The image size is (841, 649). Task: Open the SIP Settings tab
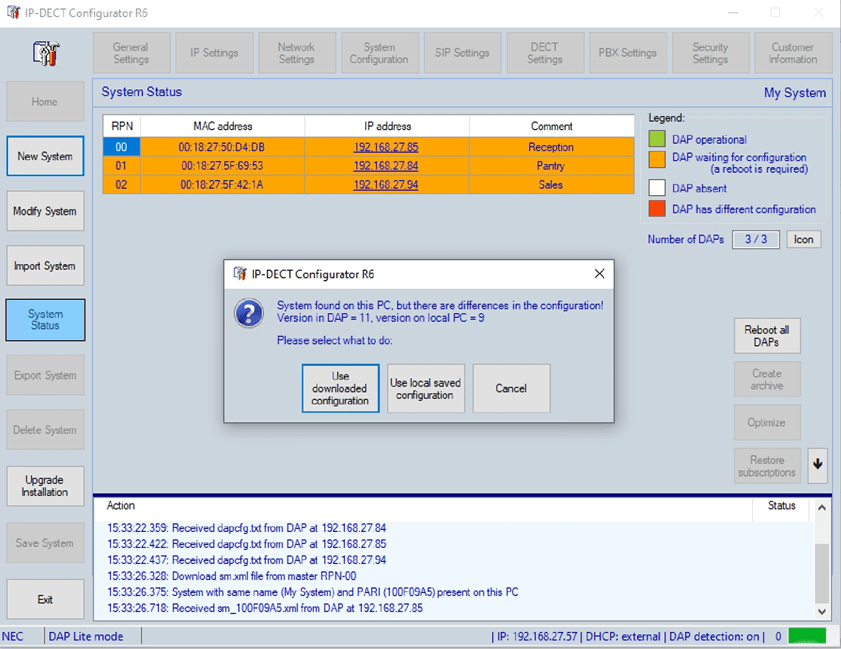[462, 53]
